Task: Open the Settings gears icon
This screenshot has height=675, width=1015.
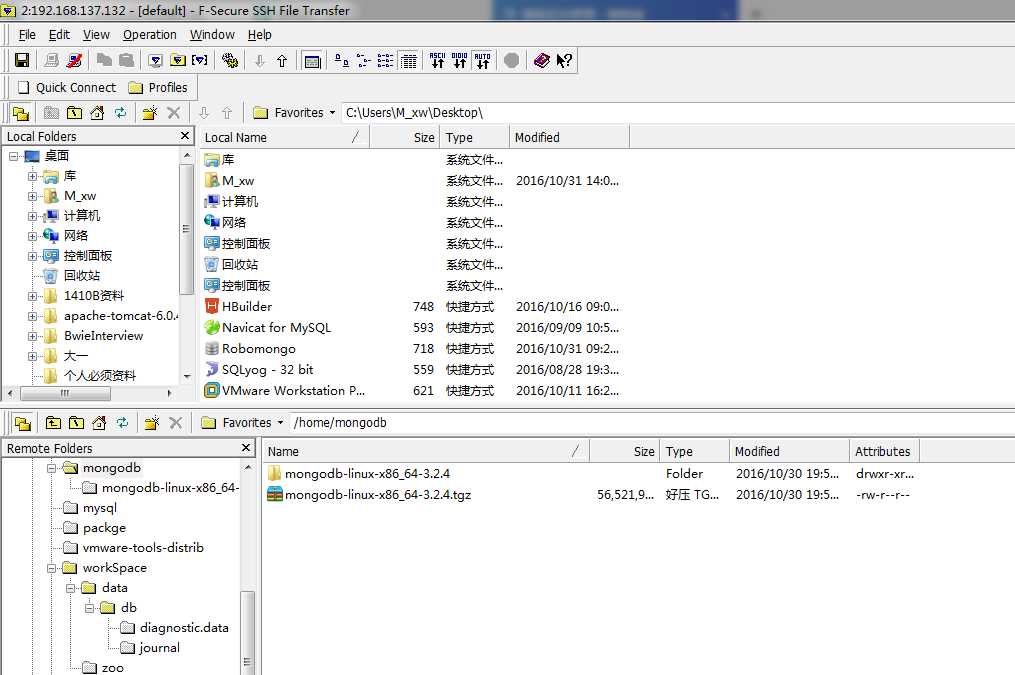Action: [230, 60]
